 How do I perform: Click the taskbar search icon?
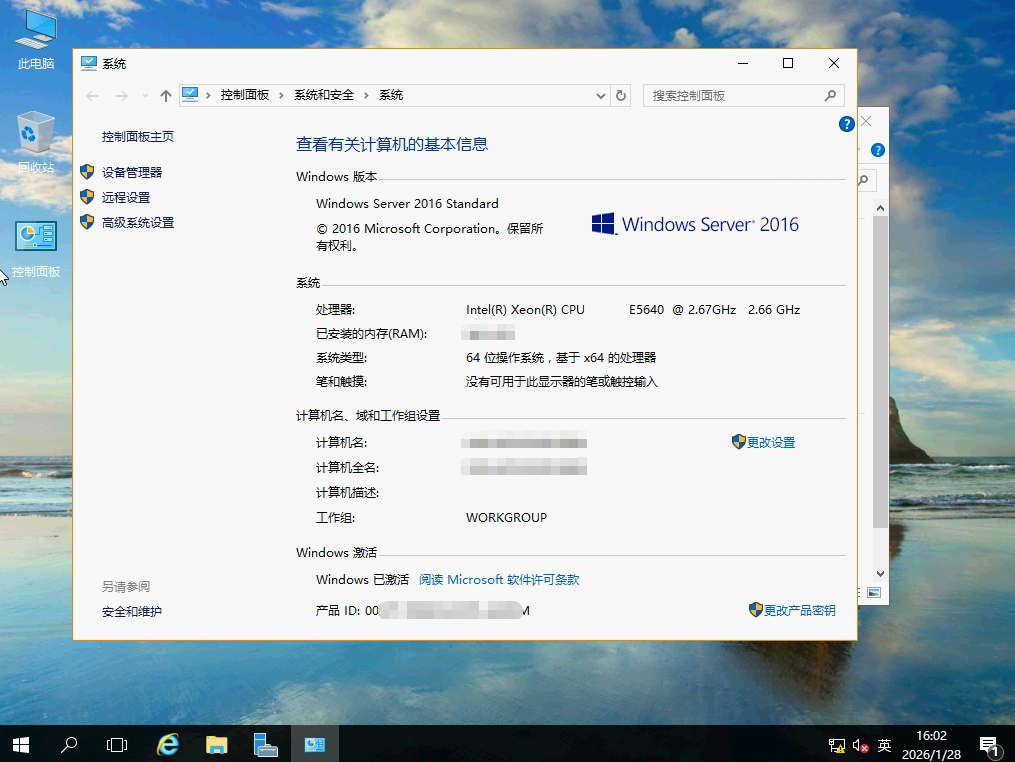coord(69,744)
